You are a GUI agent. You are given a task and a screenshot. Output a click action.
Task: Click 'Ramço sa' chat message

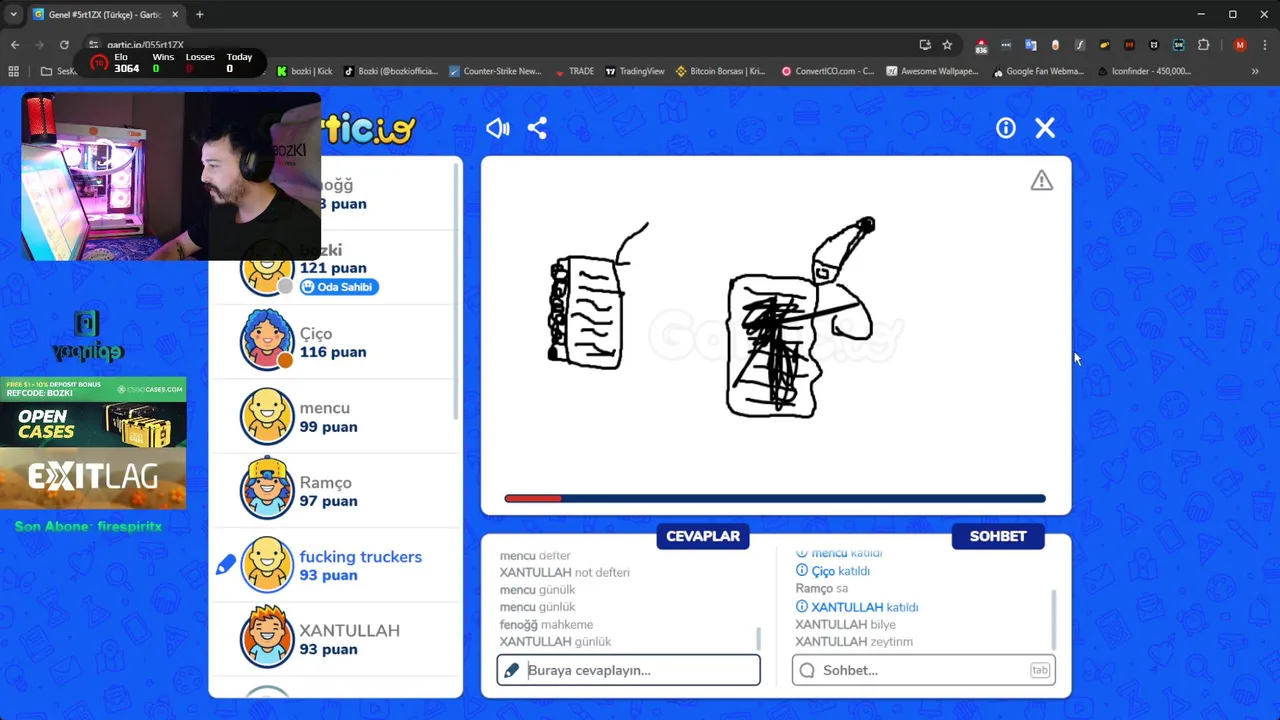822,589
